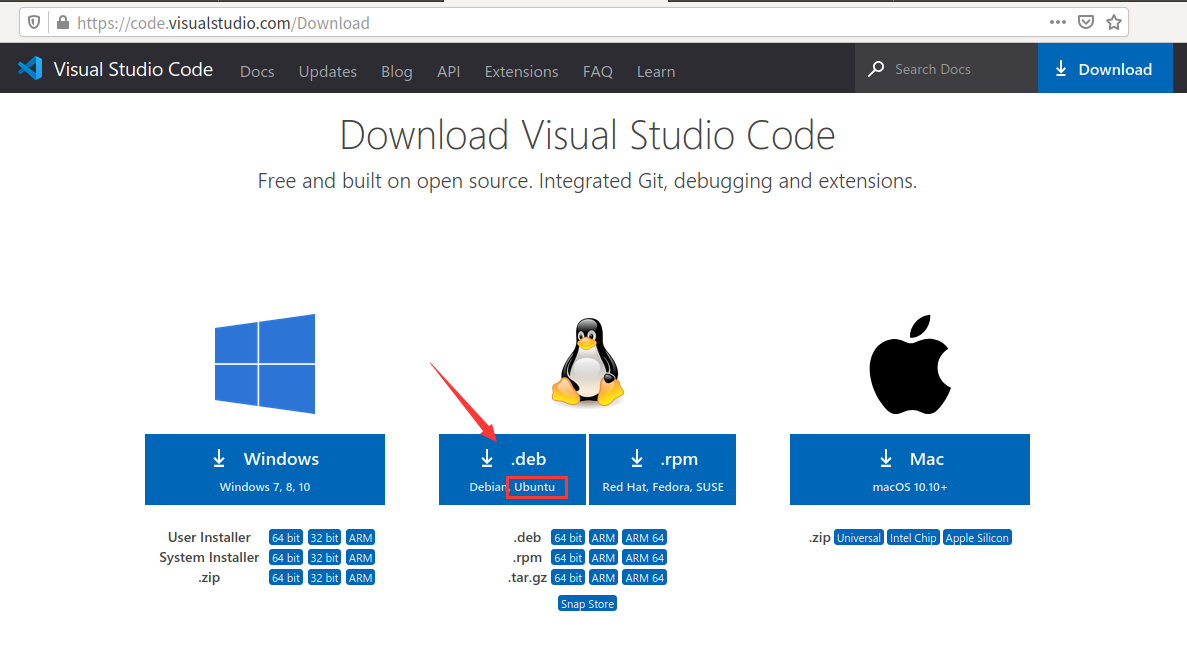Click the blue Download button in header

1105,68
